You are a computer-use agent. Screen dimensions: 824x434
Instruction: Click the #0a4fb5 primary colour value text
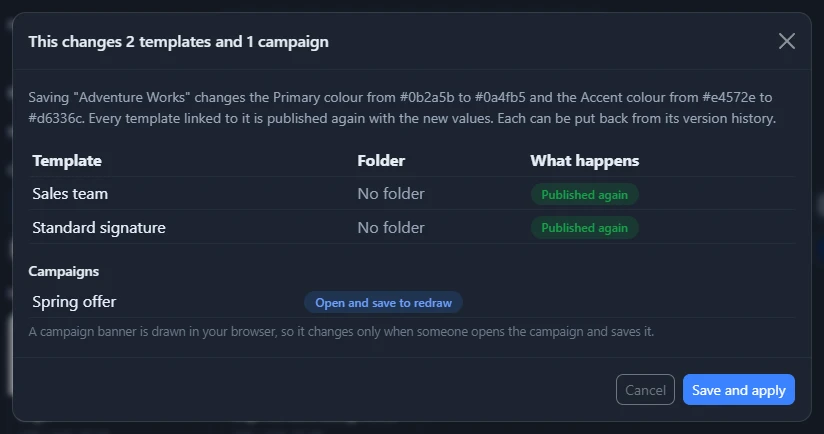coord(500,98)
